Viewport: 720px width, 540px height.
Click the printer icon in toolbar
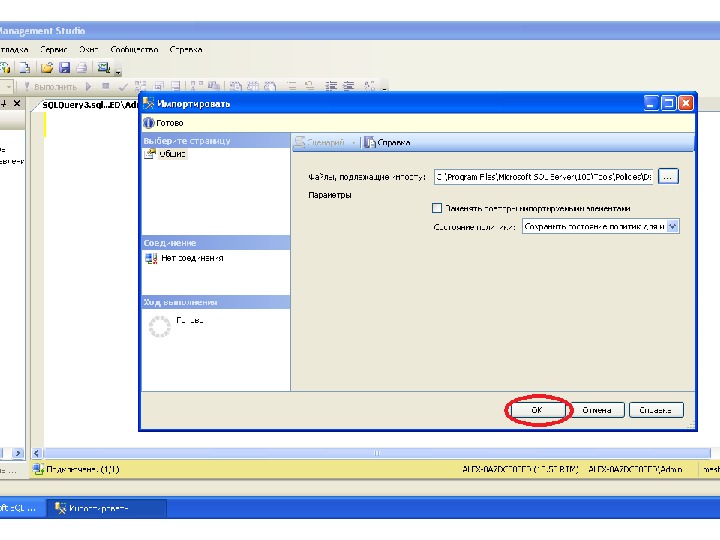point(82,68)
